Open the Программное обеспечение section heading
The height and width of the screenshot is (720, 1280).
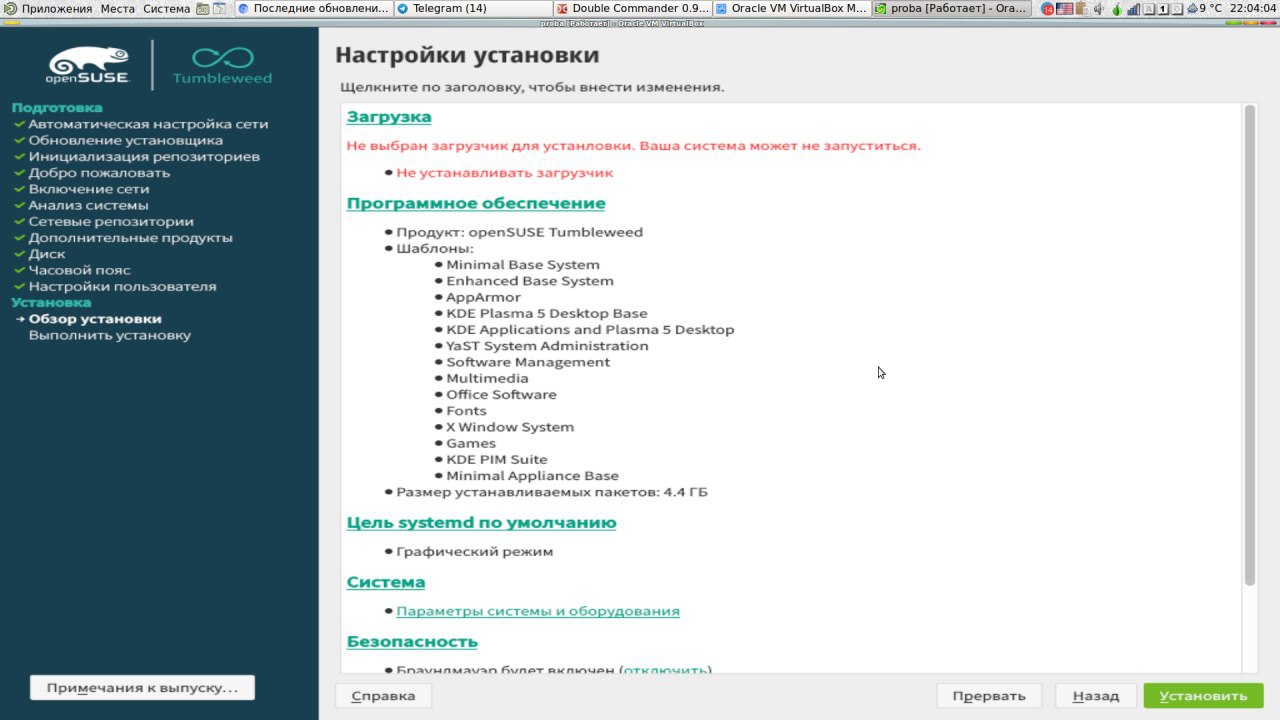476,203
